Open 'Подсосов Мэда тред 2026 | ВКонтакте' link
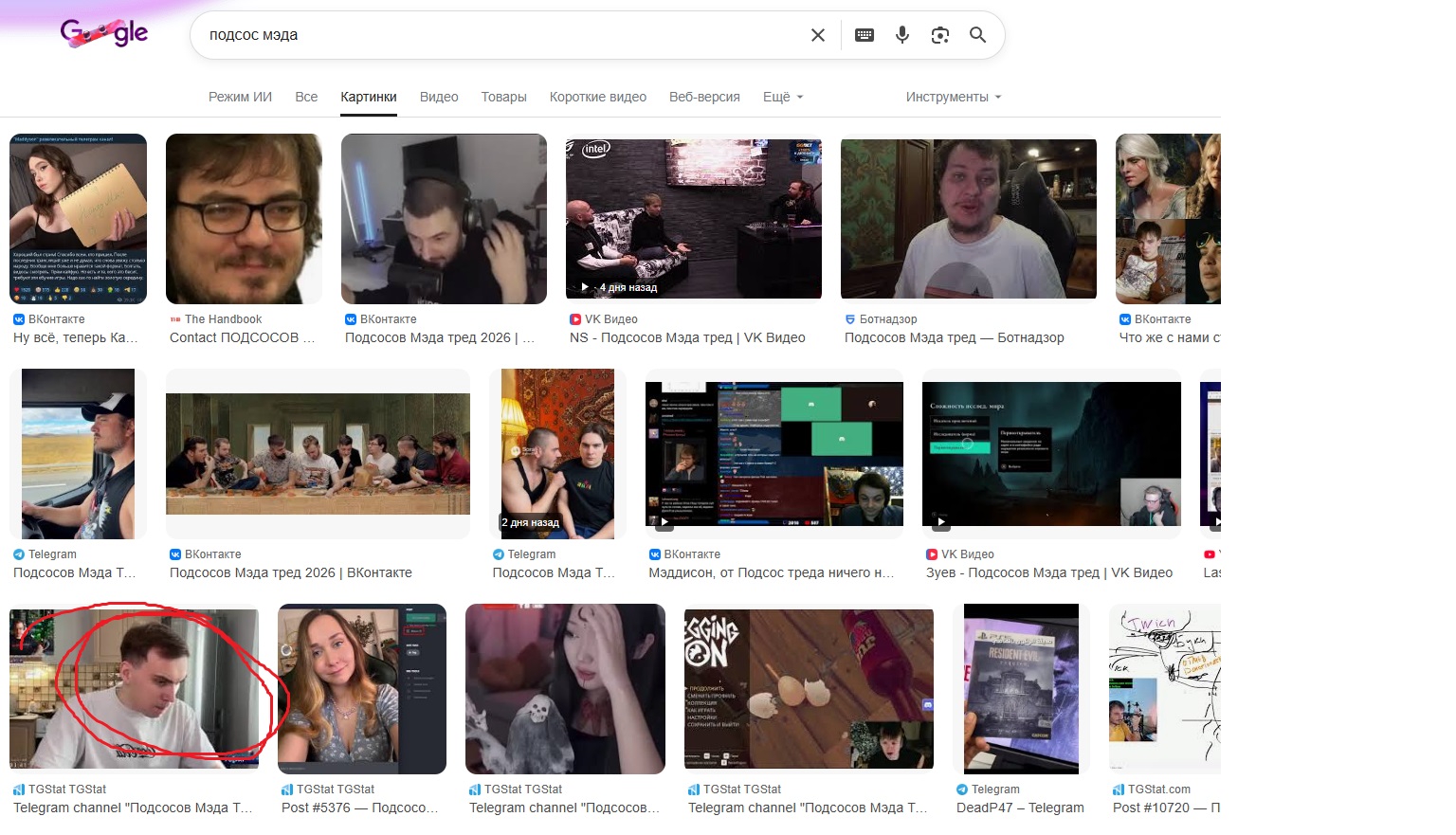The width and height of the screenshot is (1456, 835). click(291, 572)
